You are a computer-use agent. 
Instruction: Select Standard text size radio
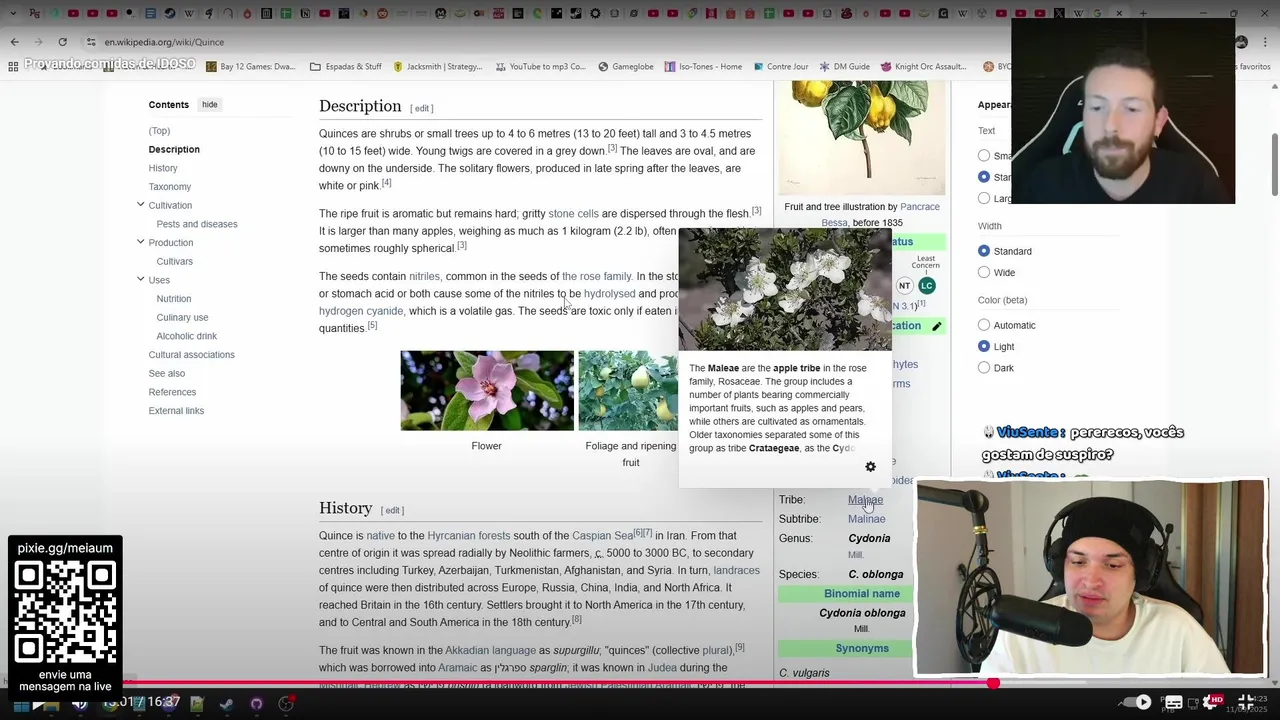984,177
